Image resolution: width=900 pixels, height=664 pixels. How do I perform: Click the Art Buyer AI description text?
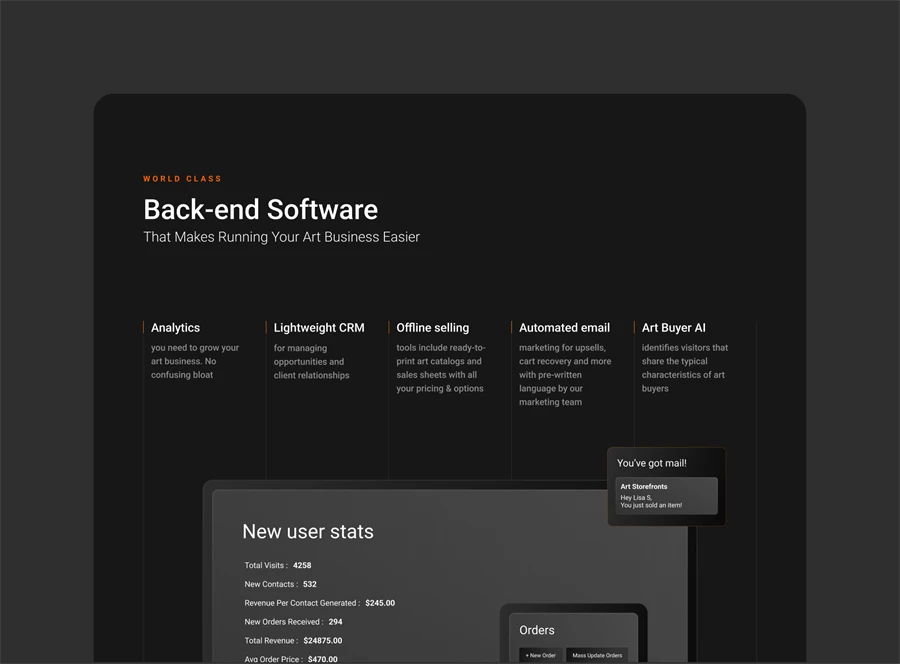coord(685,368)
